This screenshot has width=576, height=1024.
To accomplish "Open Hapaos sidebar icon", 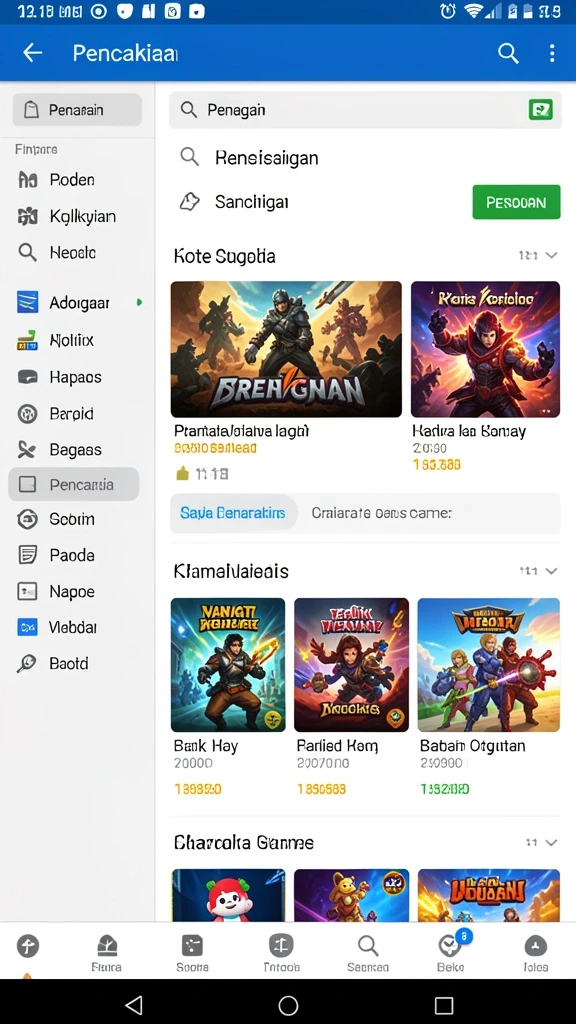I will coord(27,377).
